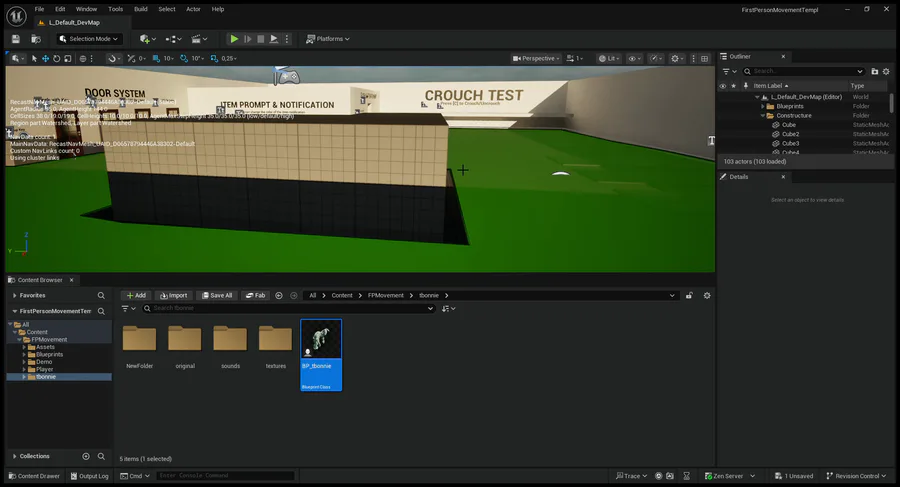
Task: Open camera speed 1 dropdown
Action: (575, 59)
